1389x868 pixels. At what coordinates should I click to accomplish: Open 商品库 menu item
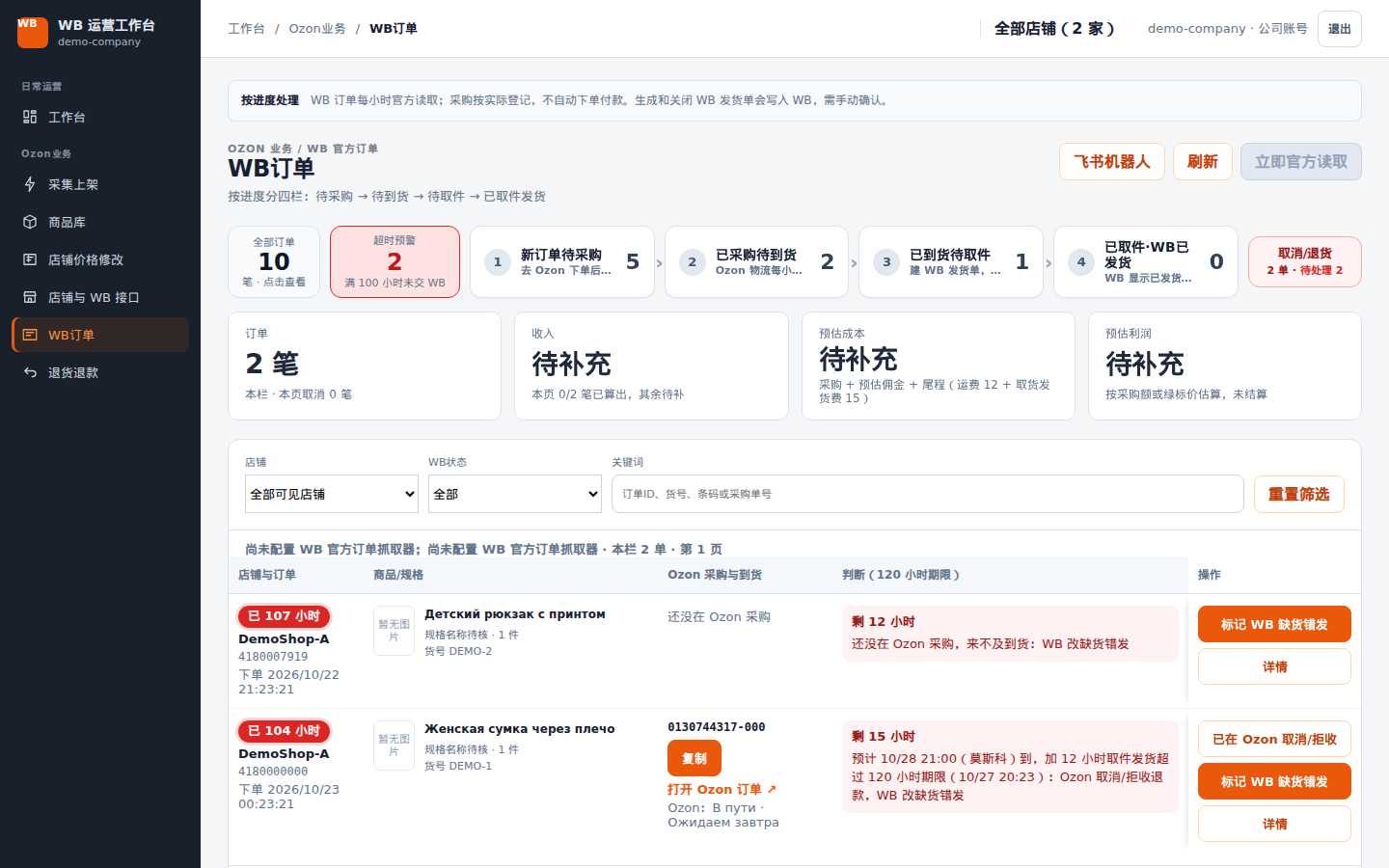pos(100,222)
